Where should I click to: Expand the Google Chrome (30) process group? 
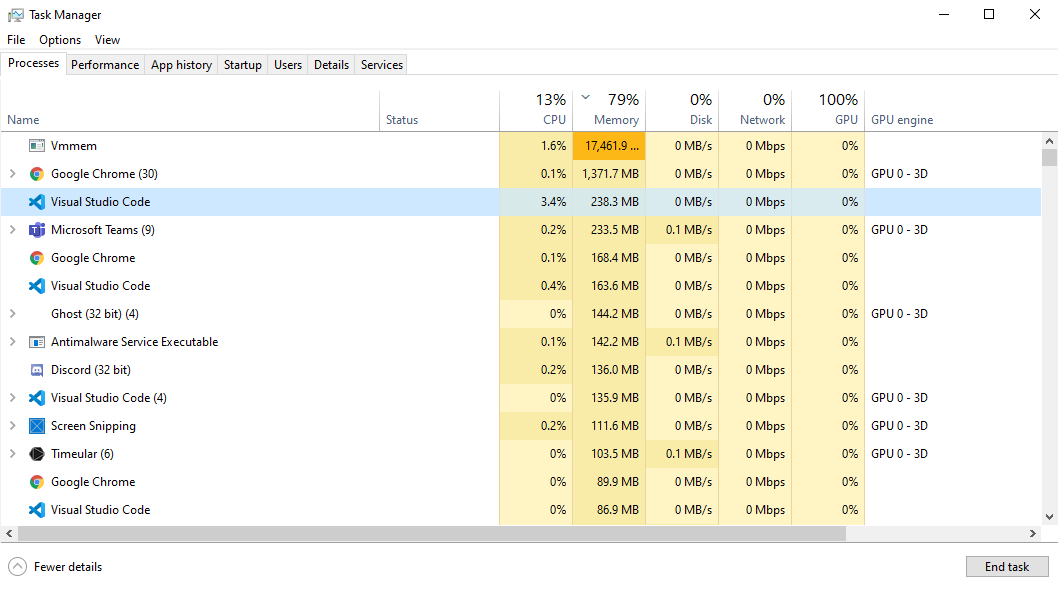click(12, 173)
